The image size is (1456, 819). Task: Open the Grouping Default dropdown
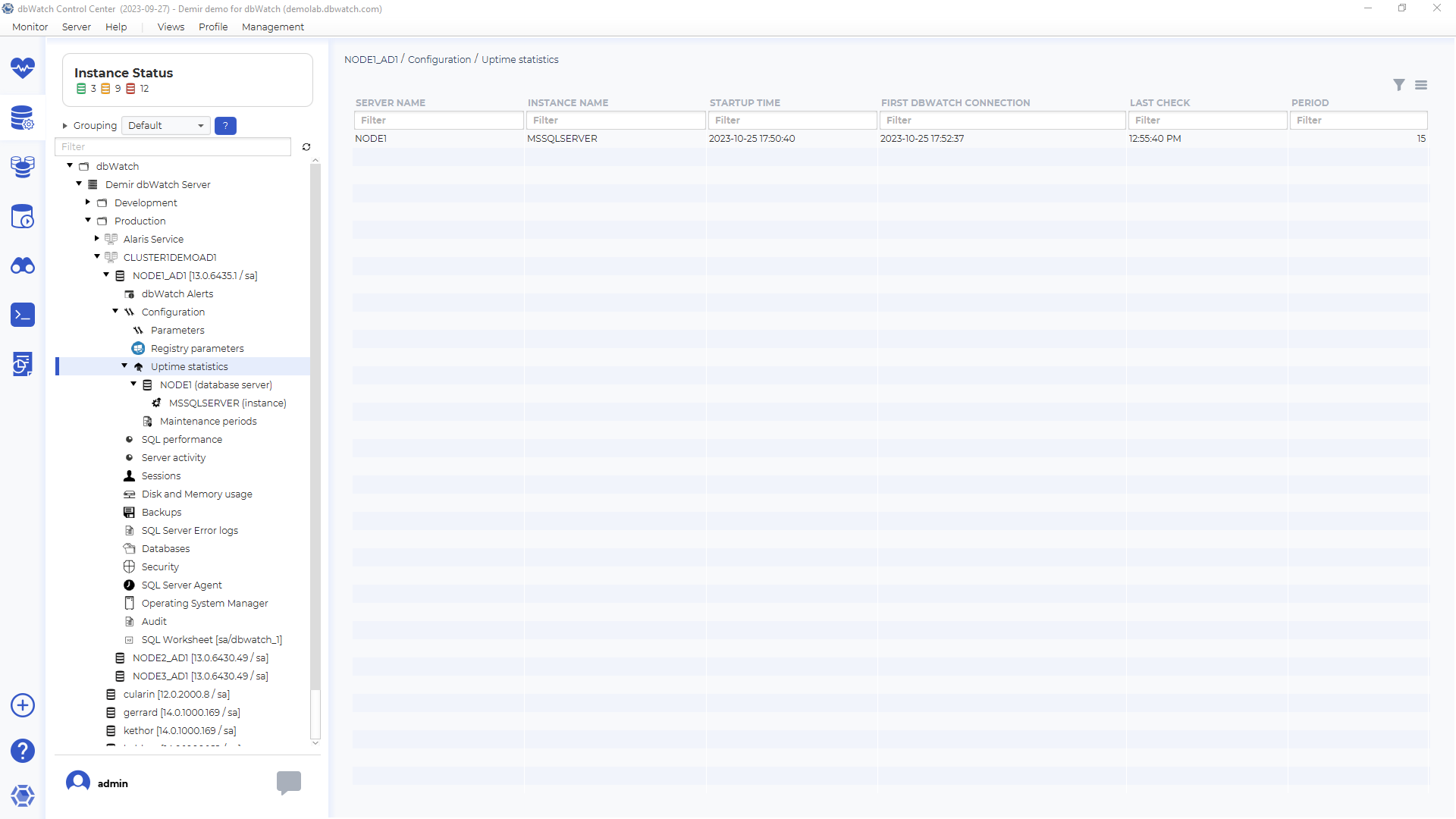166,126
